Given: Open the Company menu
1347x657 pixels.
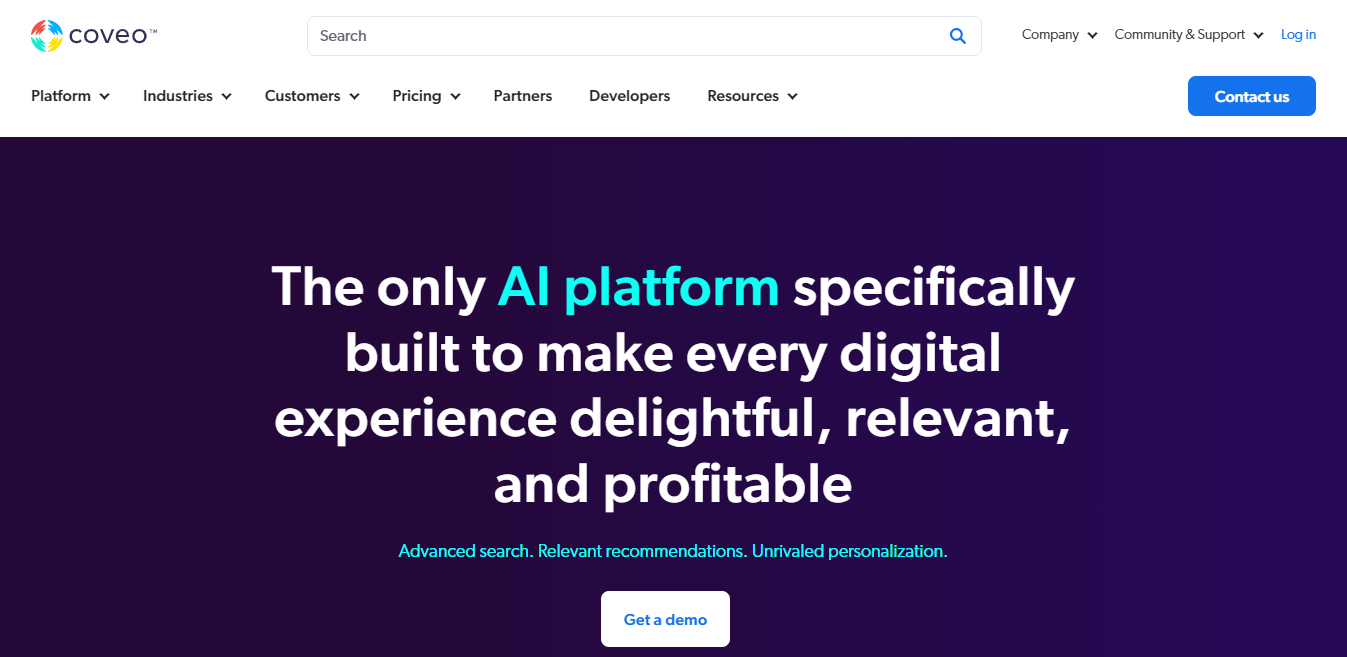Looking at the screenshot, I should 1050,35.
